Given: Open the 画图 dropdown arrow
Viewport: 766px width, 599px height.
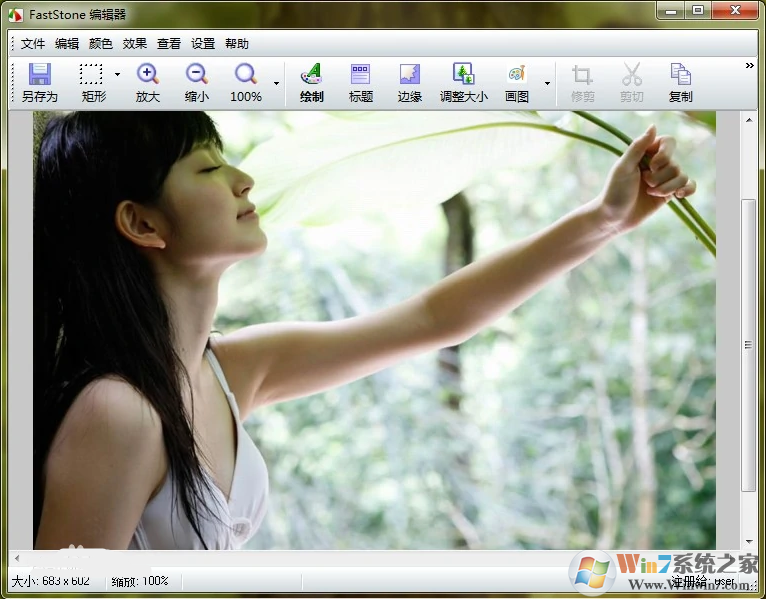Looking at the screenshot, I should 547,83.
